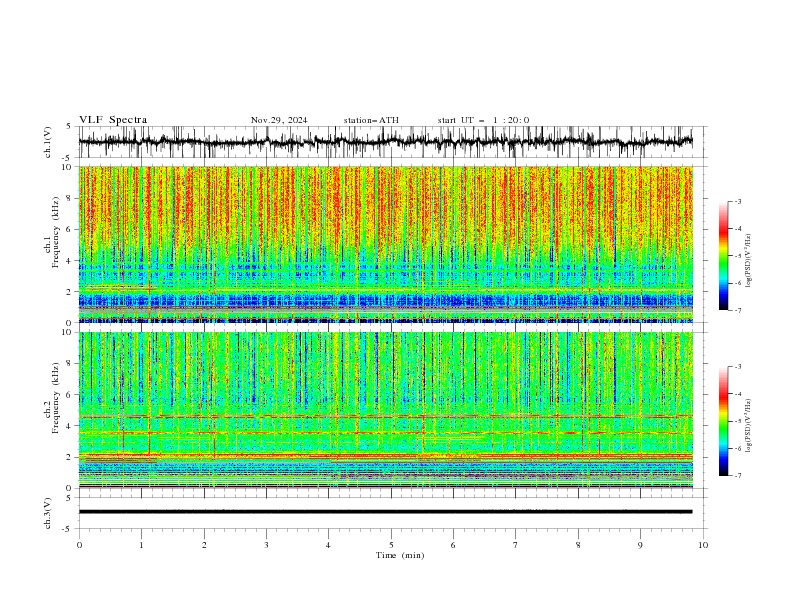Click the ch.1 voltage waveform trace

385,142
